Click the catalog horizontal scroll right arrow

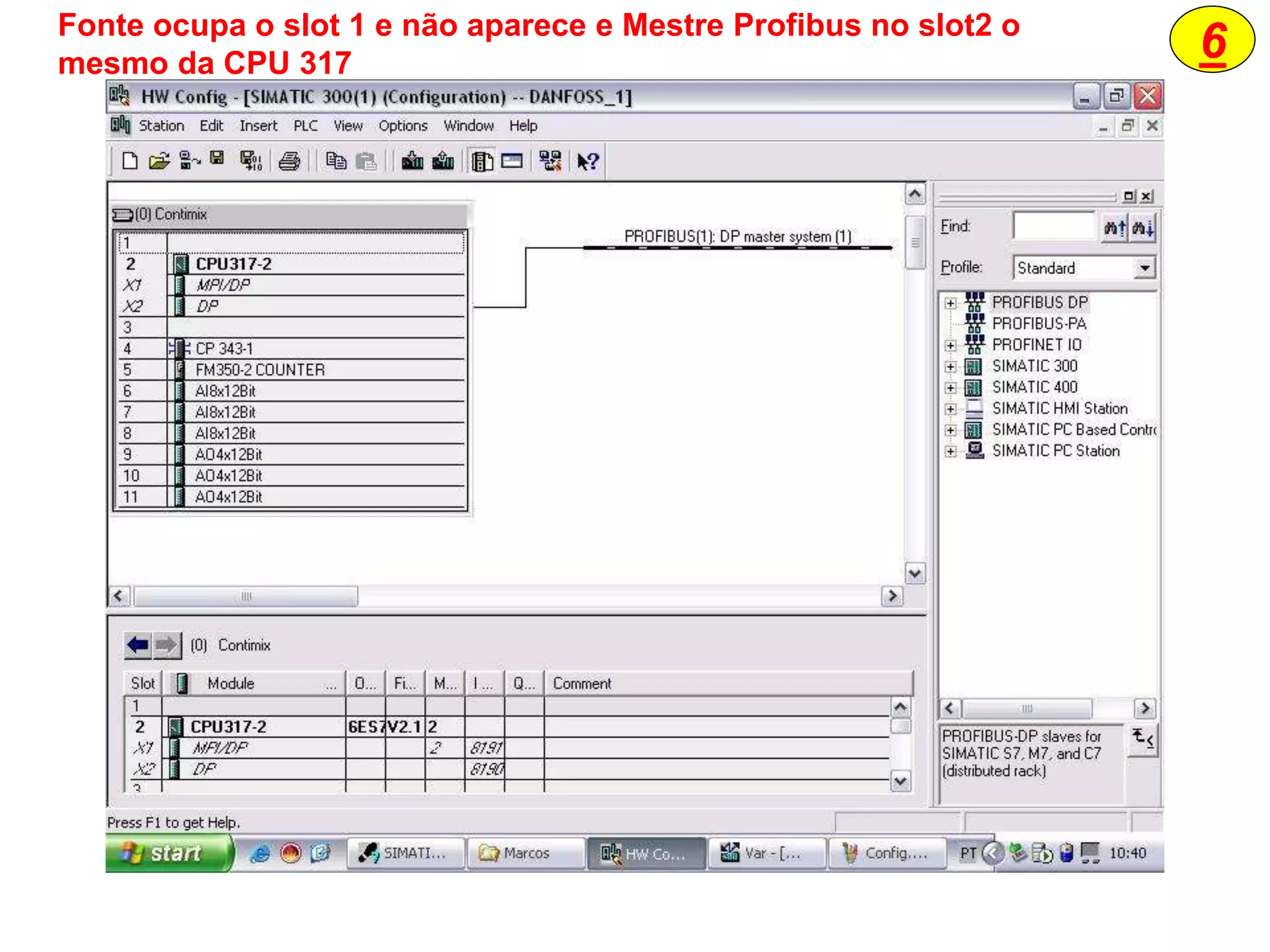click(1145, 708)
